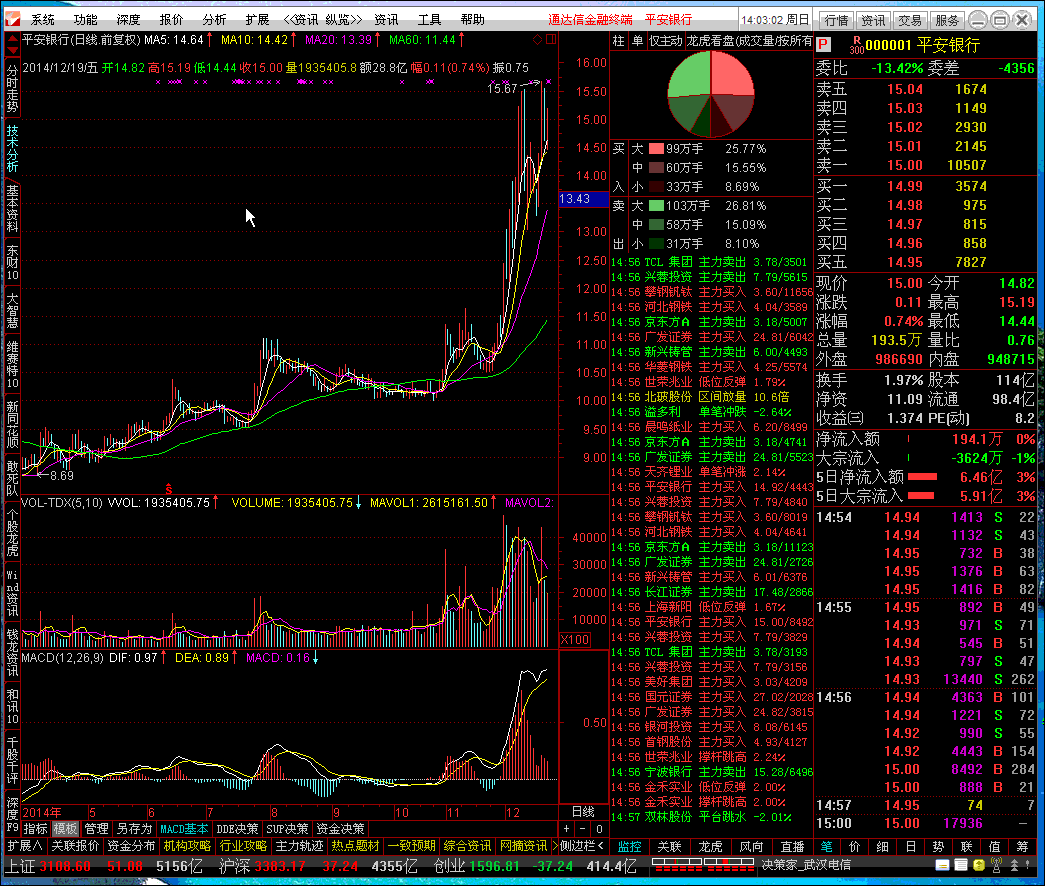
Task: Select the 技术分析 sidebar tab
Action: (x=12, y=149)
